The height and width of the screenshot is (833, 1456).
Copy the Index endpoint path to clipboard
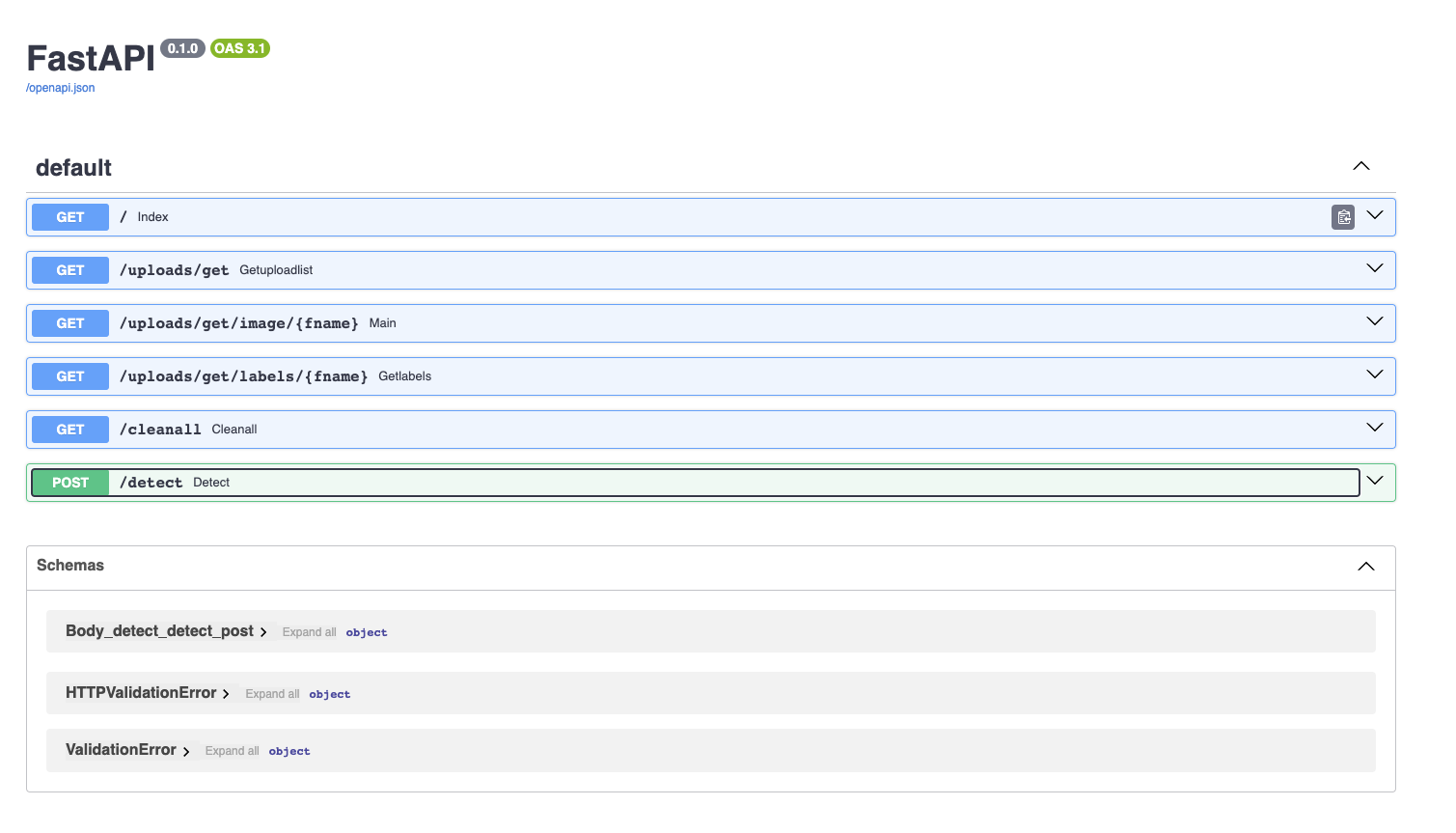tap(1342, 217)
